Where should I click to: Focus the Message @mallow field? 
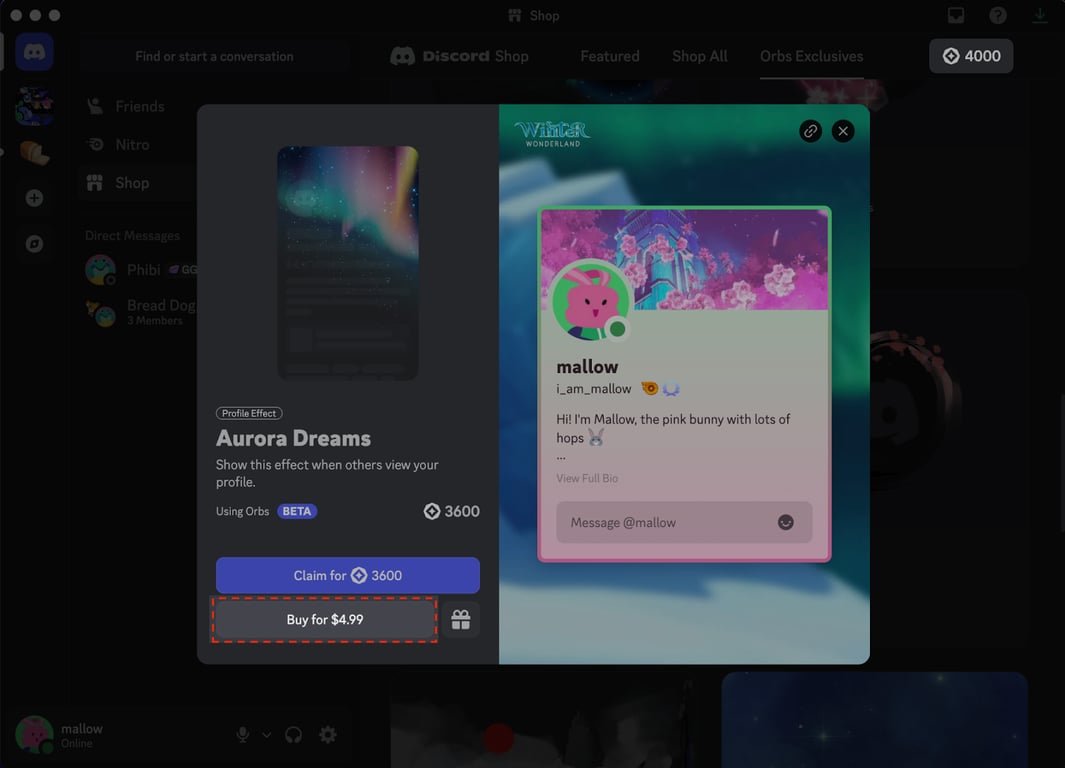point(684,522)
